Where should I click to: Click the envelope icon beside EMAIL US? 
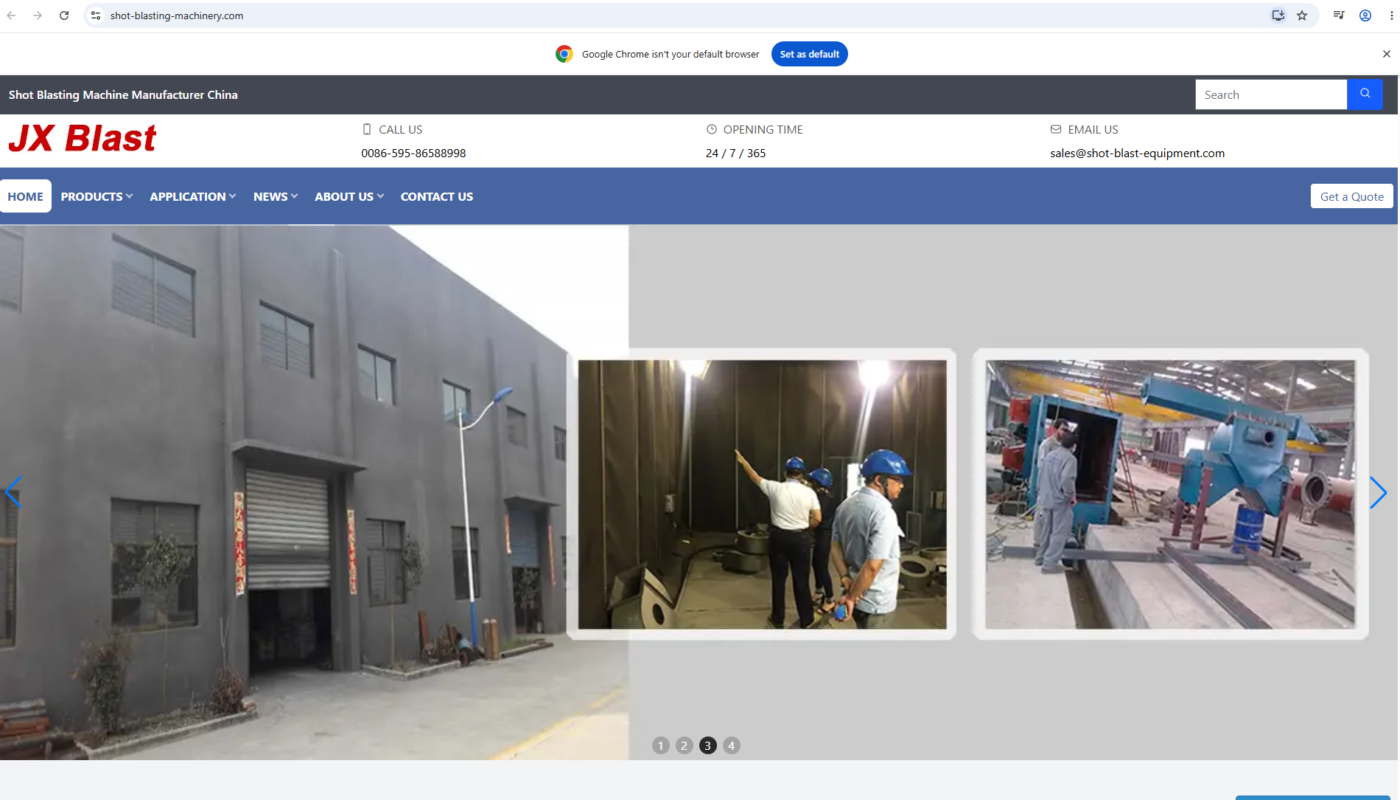pyautogui.click(x=1056, y=129)
